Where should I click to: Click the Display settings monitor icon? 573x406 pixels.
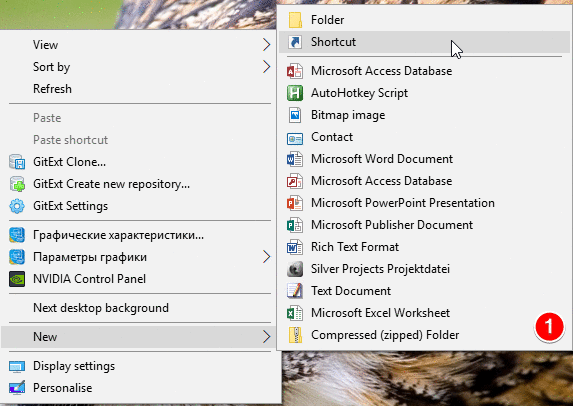tap(17, 366)
